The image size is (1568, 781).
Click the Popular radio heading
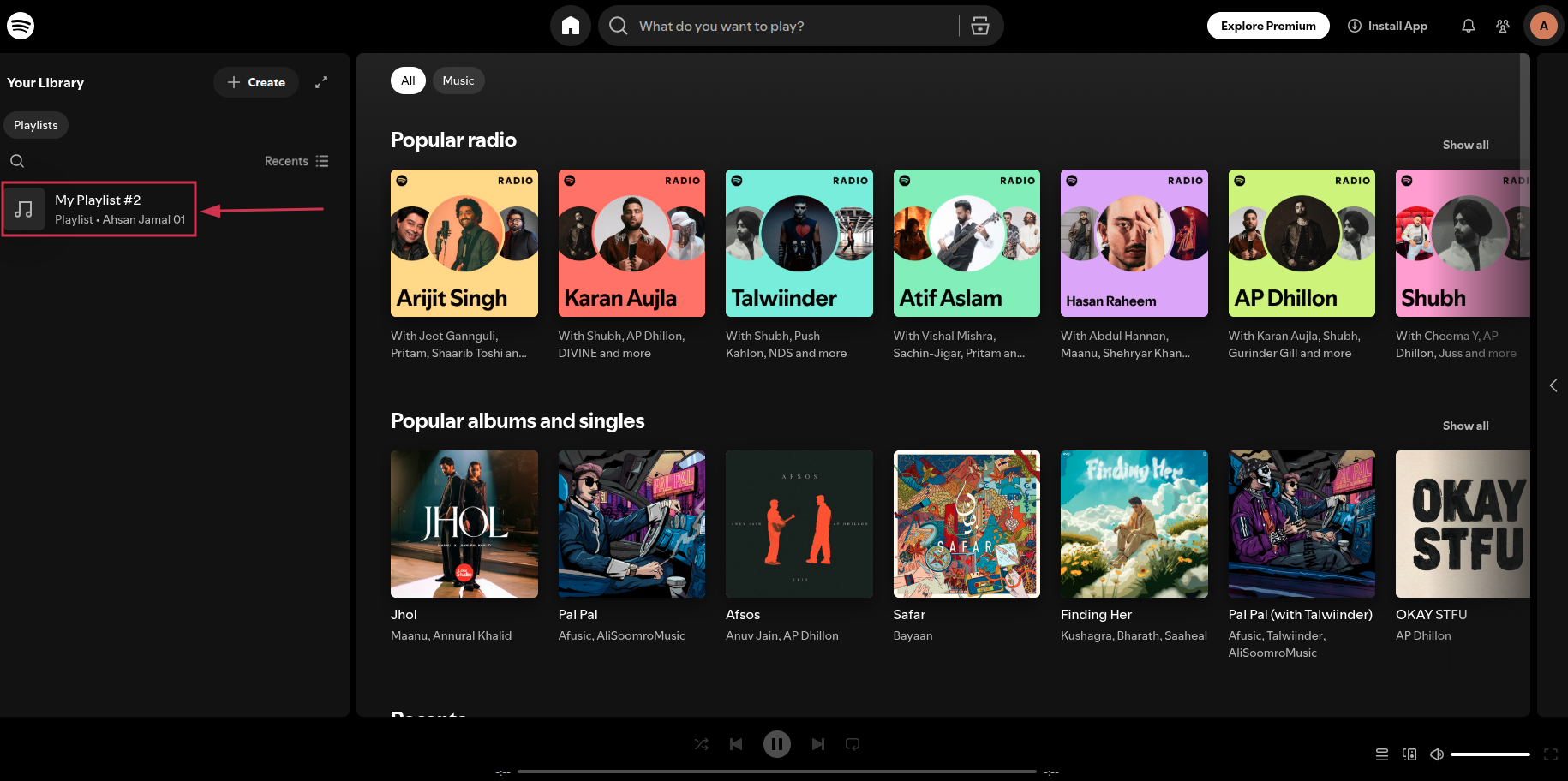point(453,140)
